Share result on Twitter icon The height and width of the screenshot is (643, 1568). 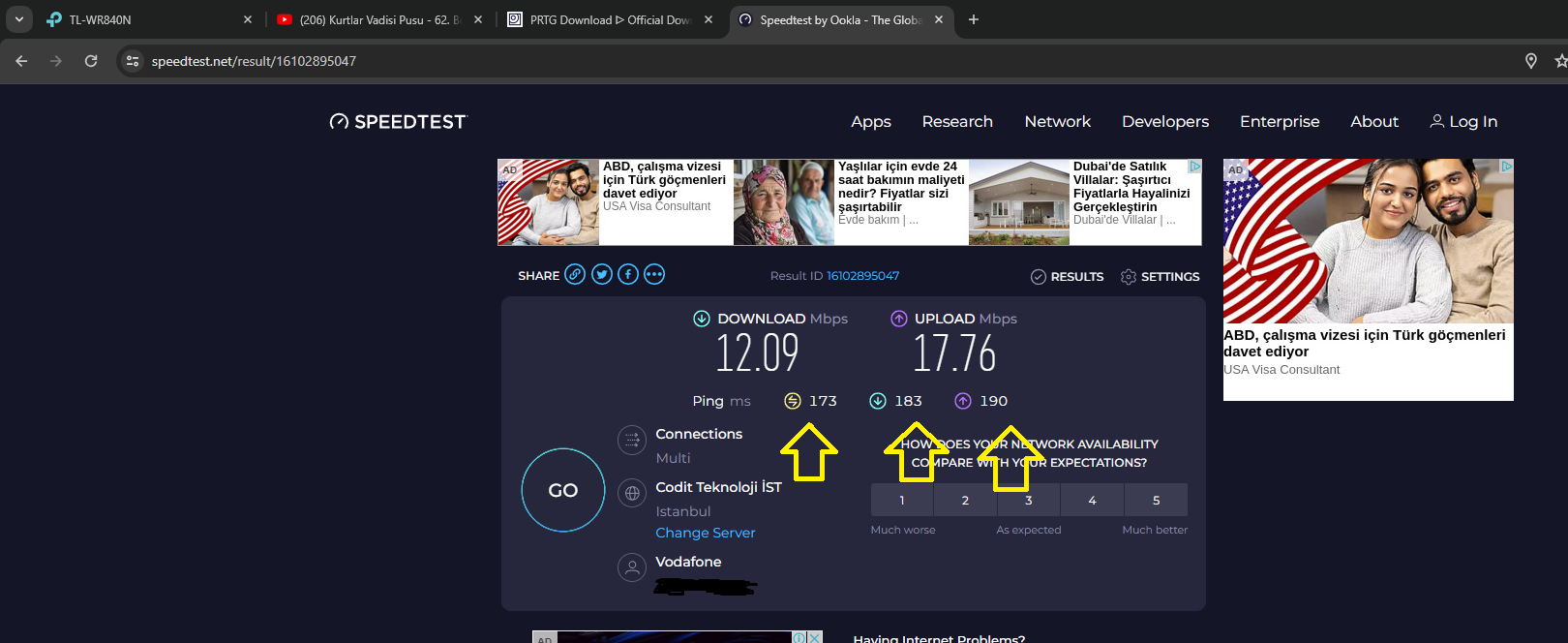click(602, 275)
